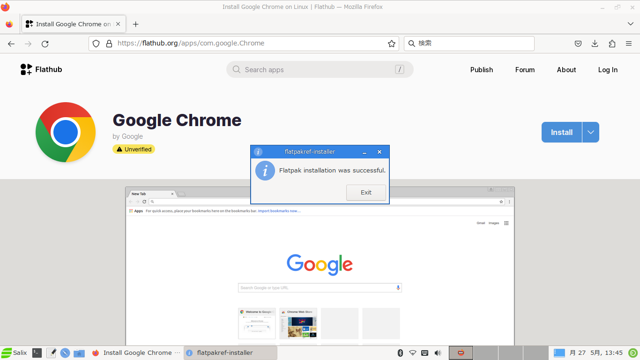Open the Firefox downloads panel
Screen dimensions: 640x360
point(595,44)
